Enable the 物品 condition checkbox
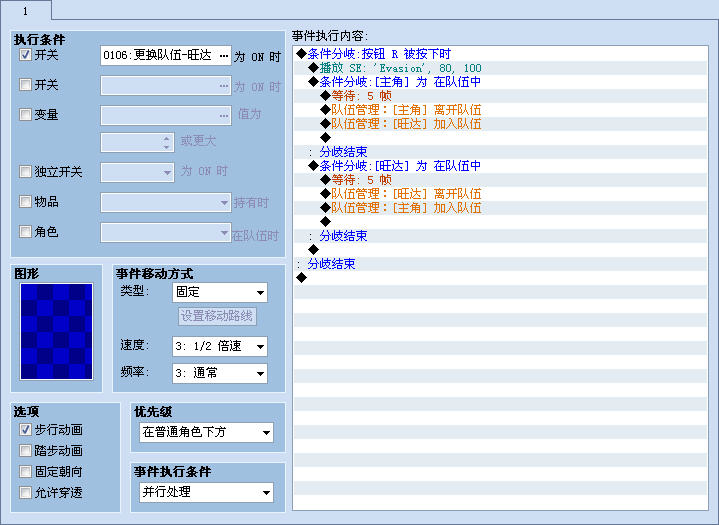Screen dimensions: 719x525 coord(25,202)
